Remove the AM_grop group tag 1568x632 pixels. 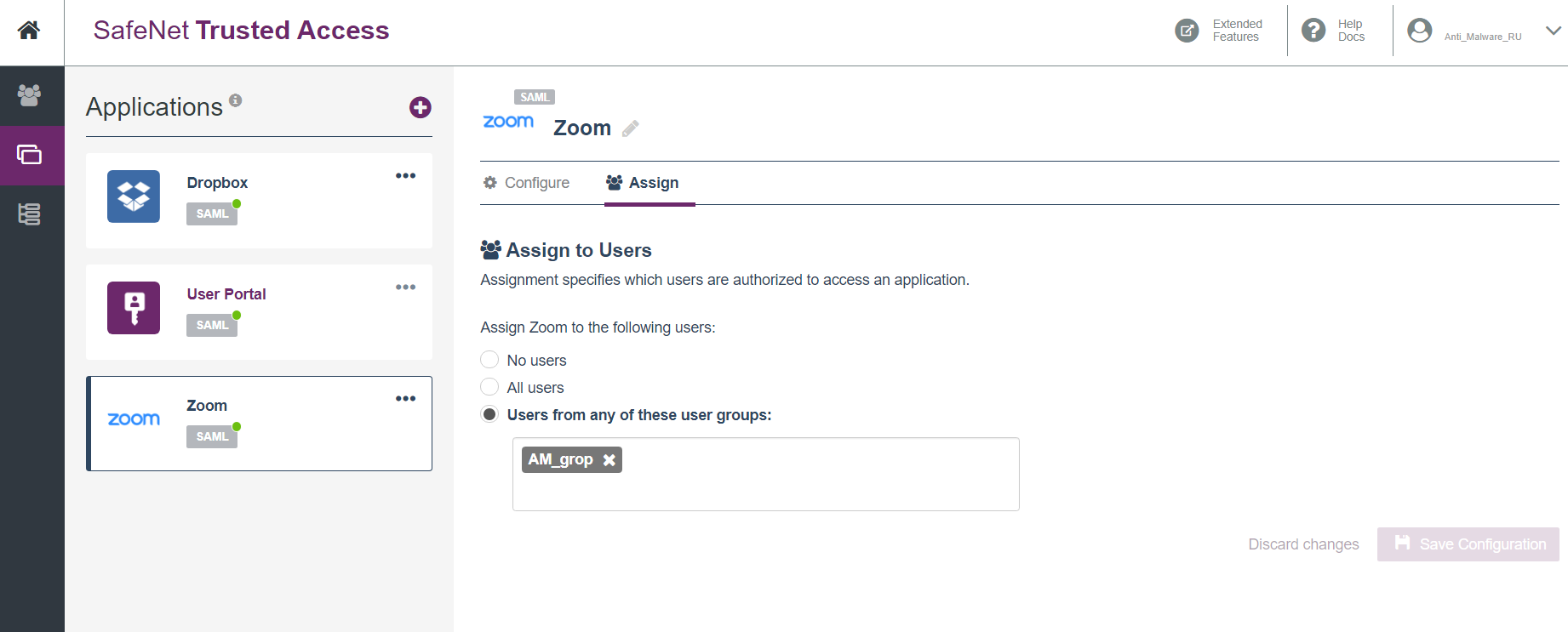tap(609, 460)
